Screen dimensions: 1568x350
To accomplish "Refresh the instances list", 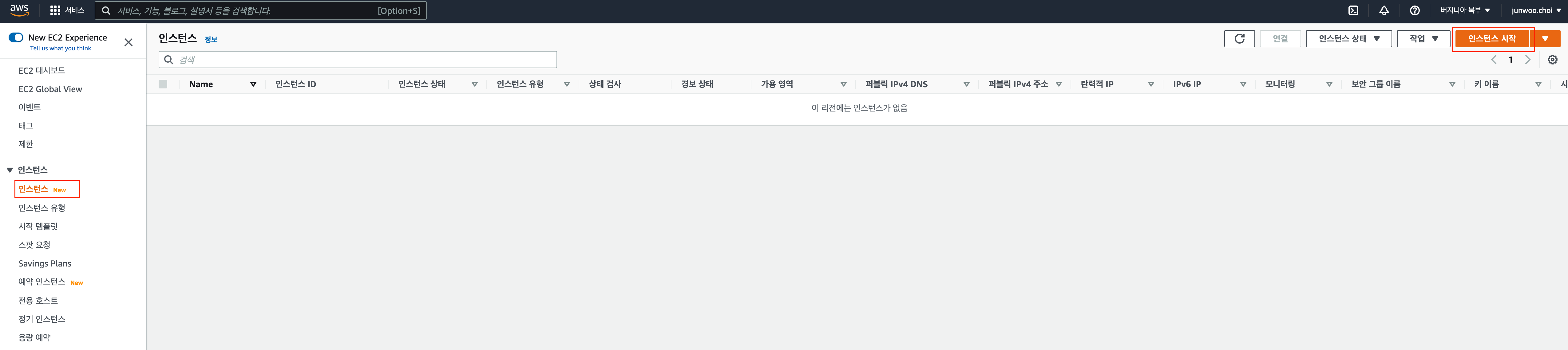I will tap(1239, 38).
